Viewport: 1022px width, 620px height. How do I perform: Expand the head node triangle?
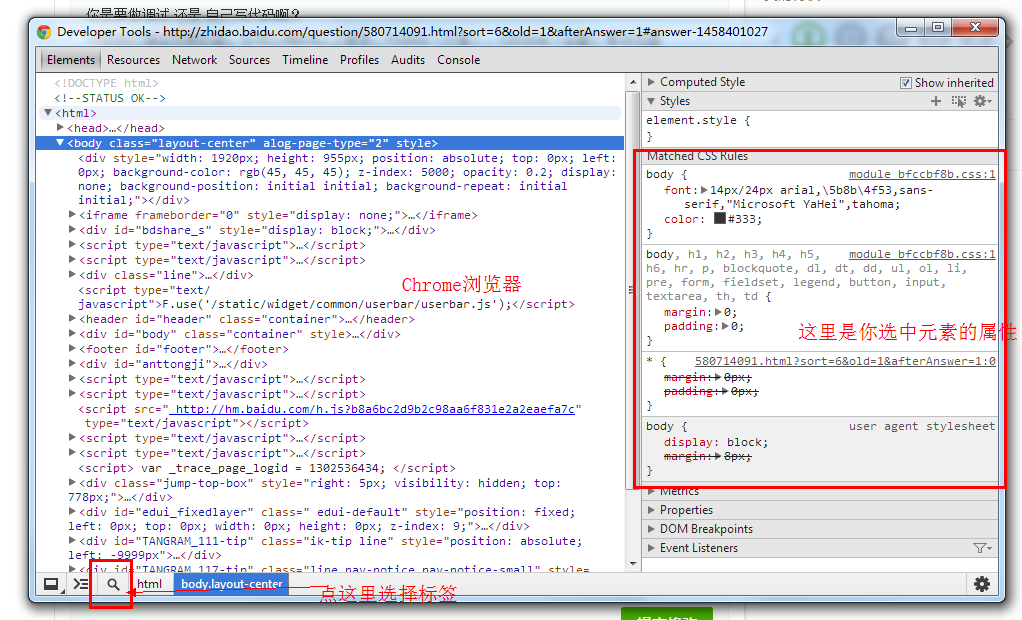pyautogui.click(x=60, y=128)
